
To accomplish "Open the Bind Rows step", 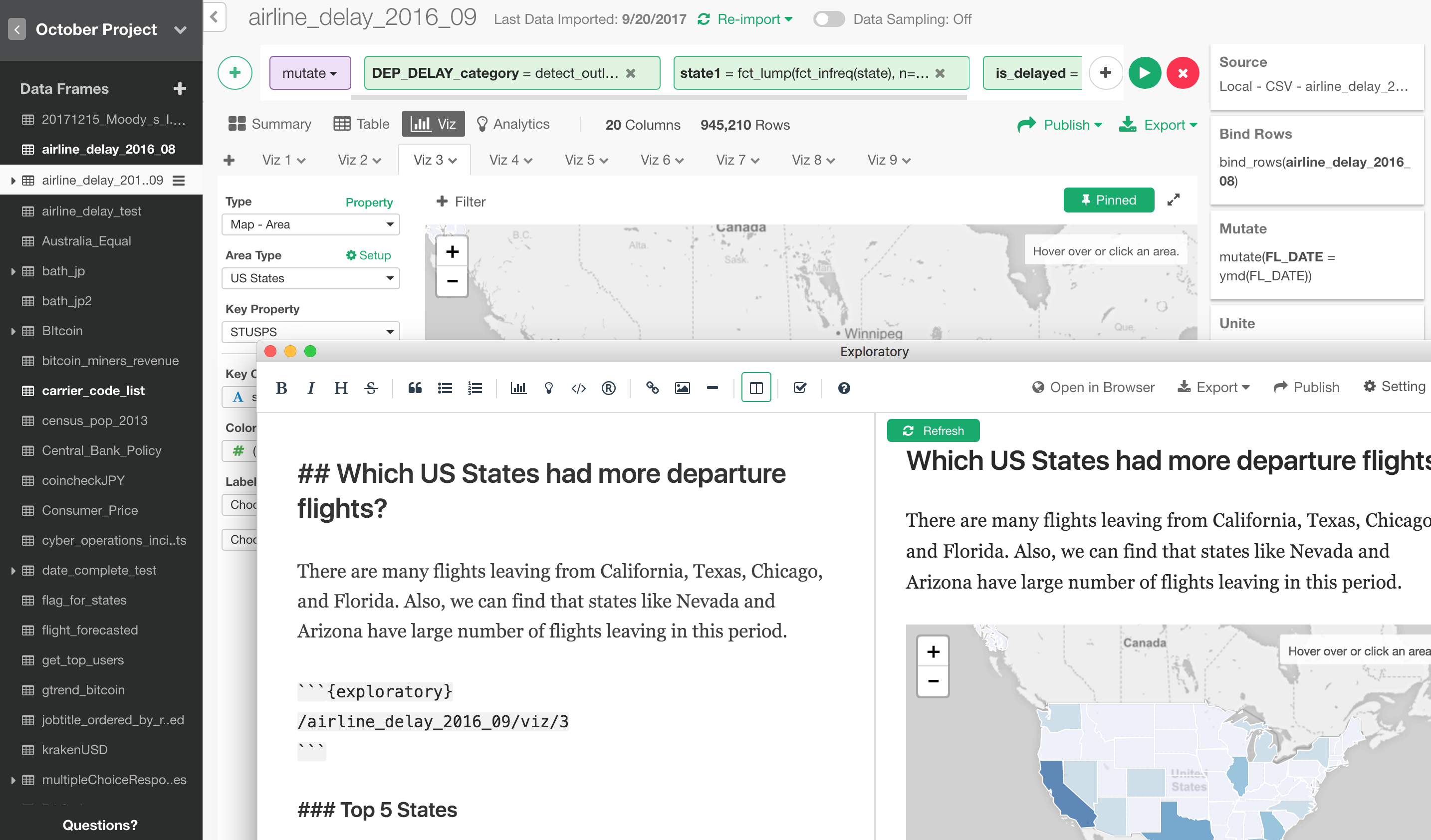I will pyautogui.click(x=1316, y=160).
